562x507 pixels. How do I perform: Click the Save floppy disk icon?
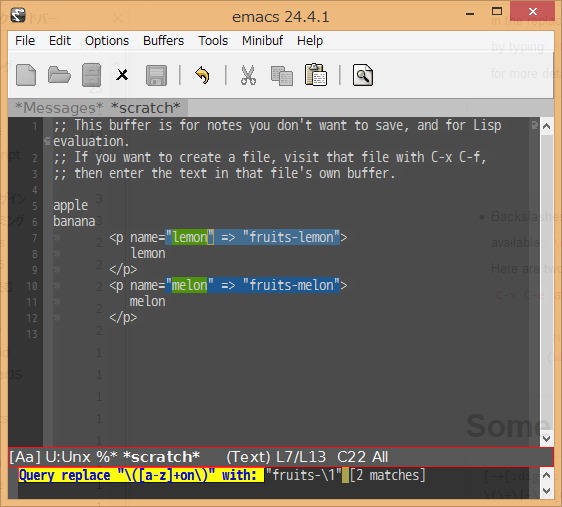click(156, 75)
